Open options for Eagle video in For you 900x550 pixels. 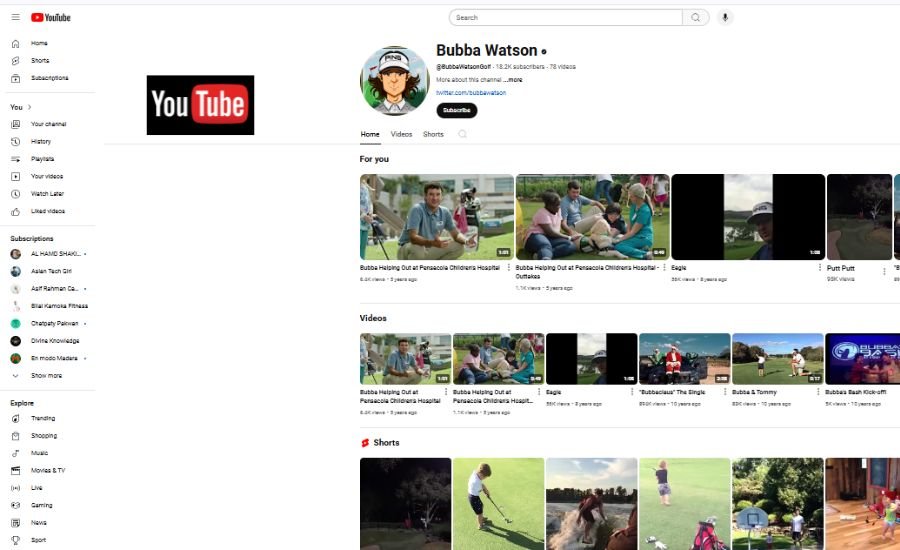coord(820,268)
